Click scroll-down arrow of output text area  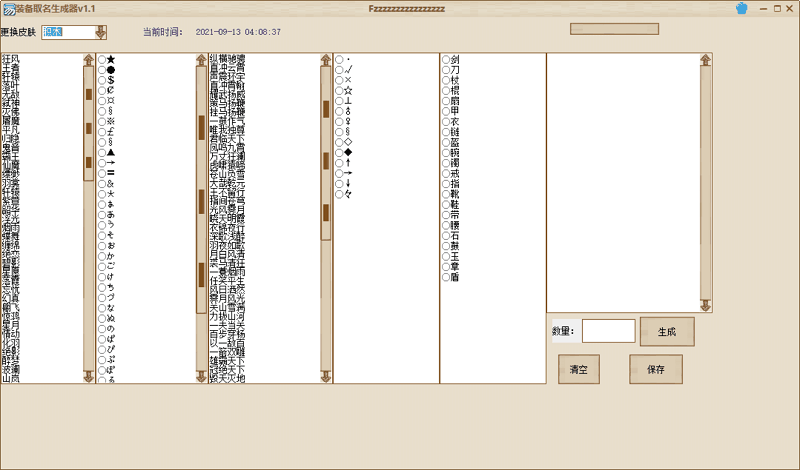pyautogui.click(x=706, y=306)
